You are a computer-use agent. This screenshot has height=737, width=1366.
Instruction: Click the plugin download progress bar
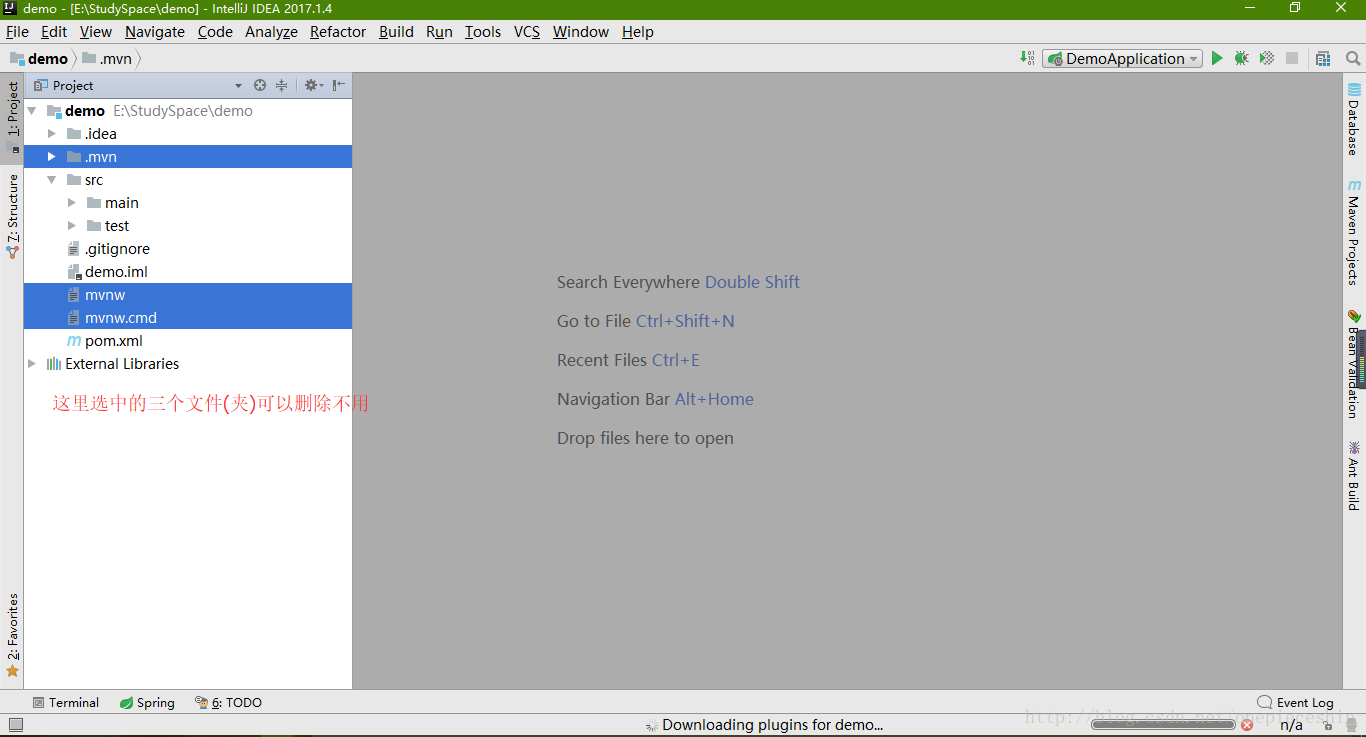click(1163, 725)
